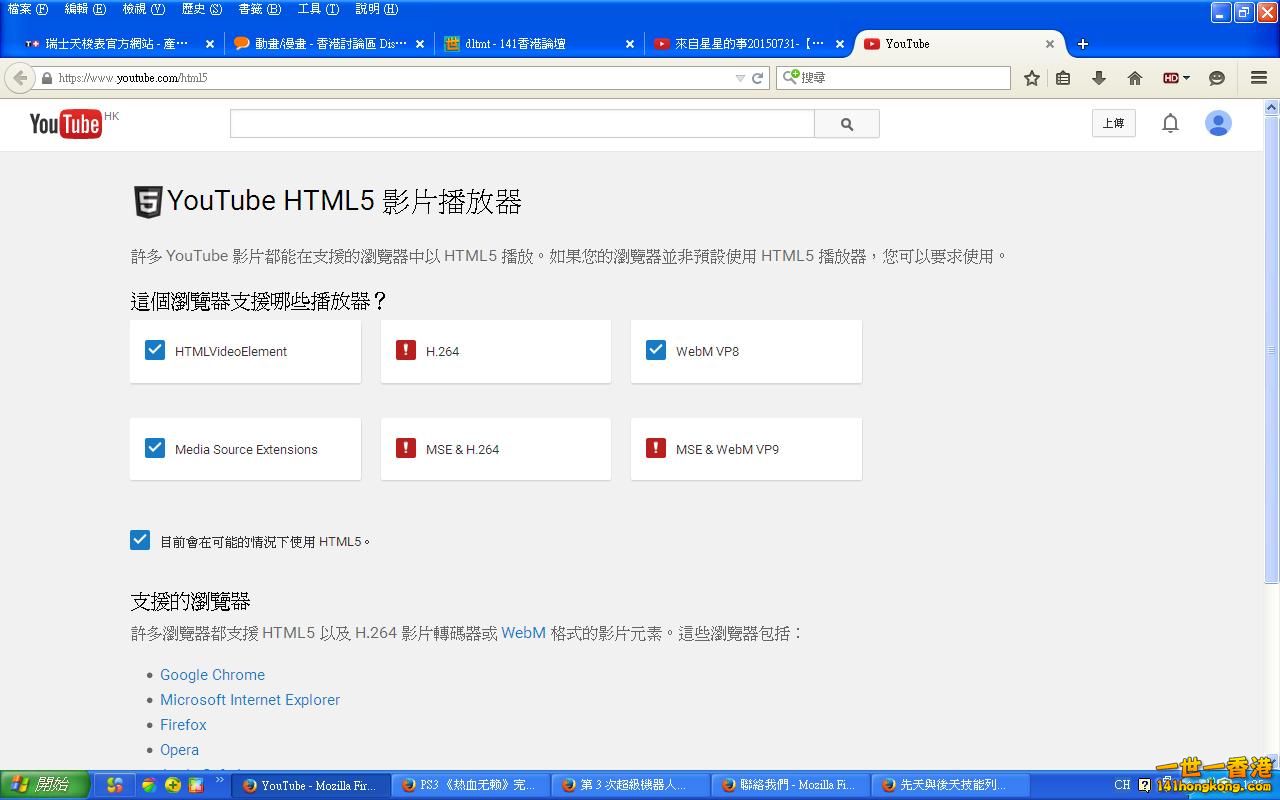Click the HTML5 shield logo

147,202
